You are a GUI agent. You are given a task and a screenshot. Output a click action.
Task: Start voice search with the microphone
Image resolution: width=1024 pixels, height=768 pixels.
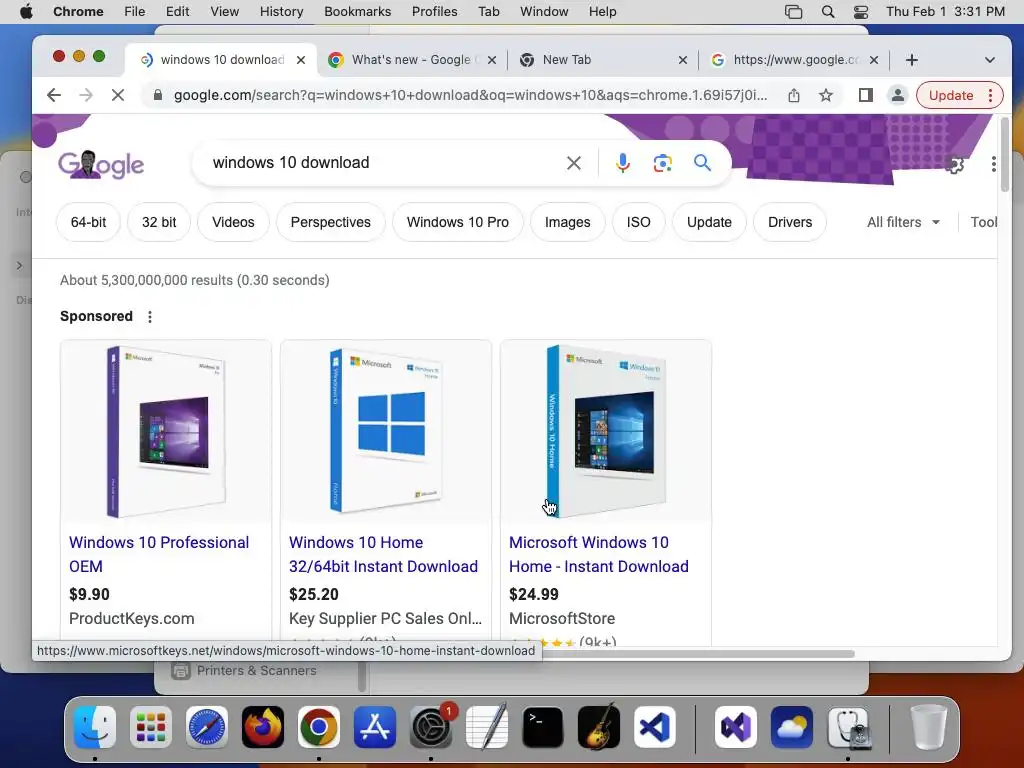point(622,163)
